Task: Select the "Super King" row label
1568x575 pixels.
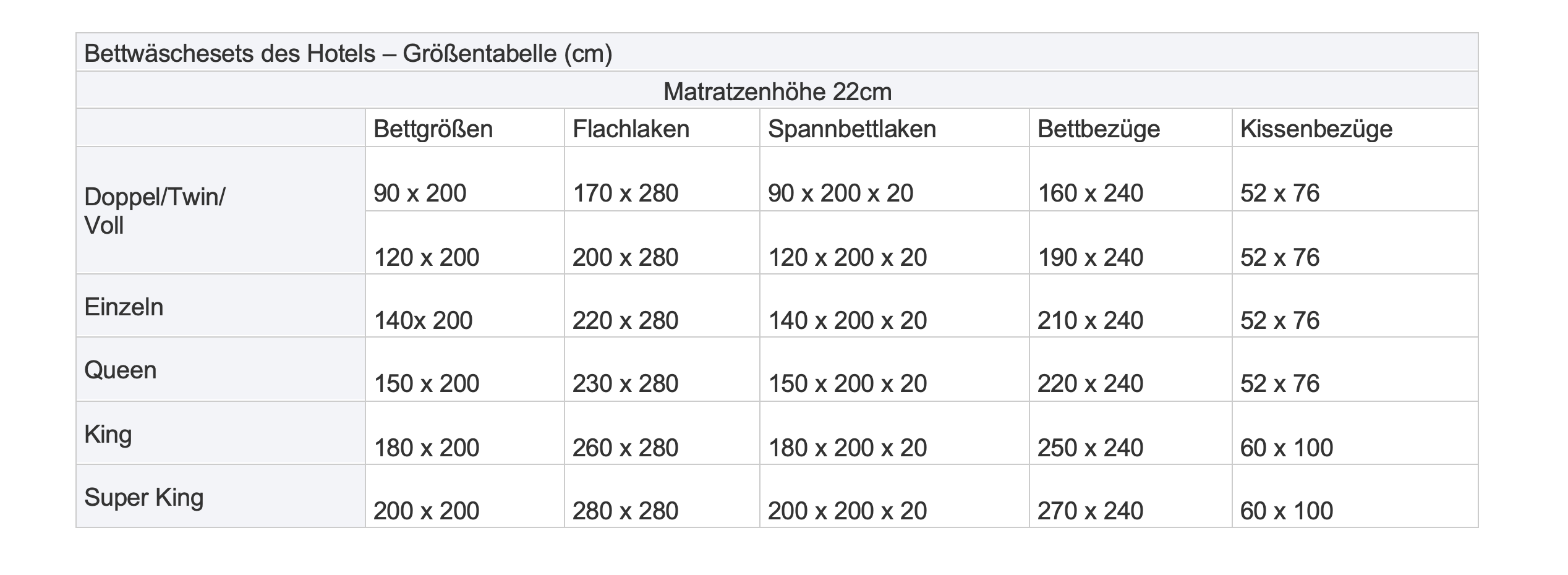Action: pyautogui.click(x=143, y=498)
